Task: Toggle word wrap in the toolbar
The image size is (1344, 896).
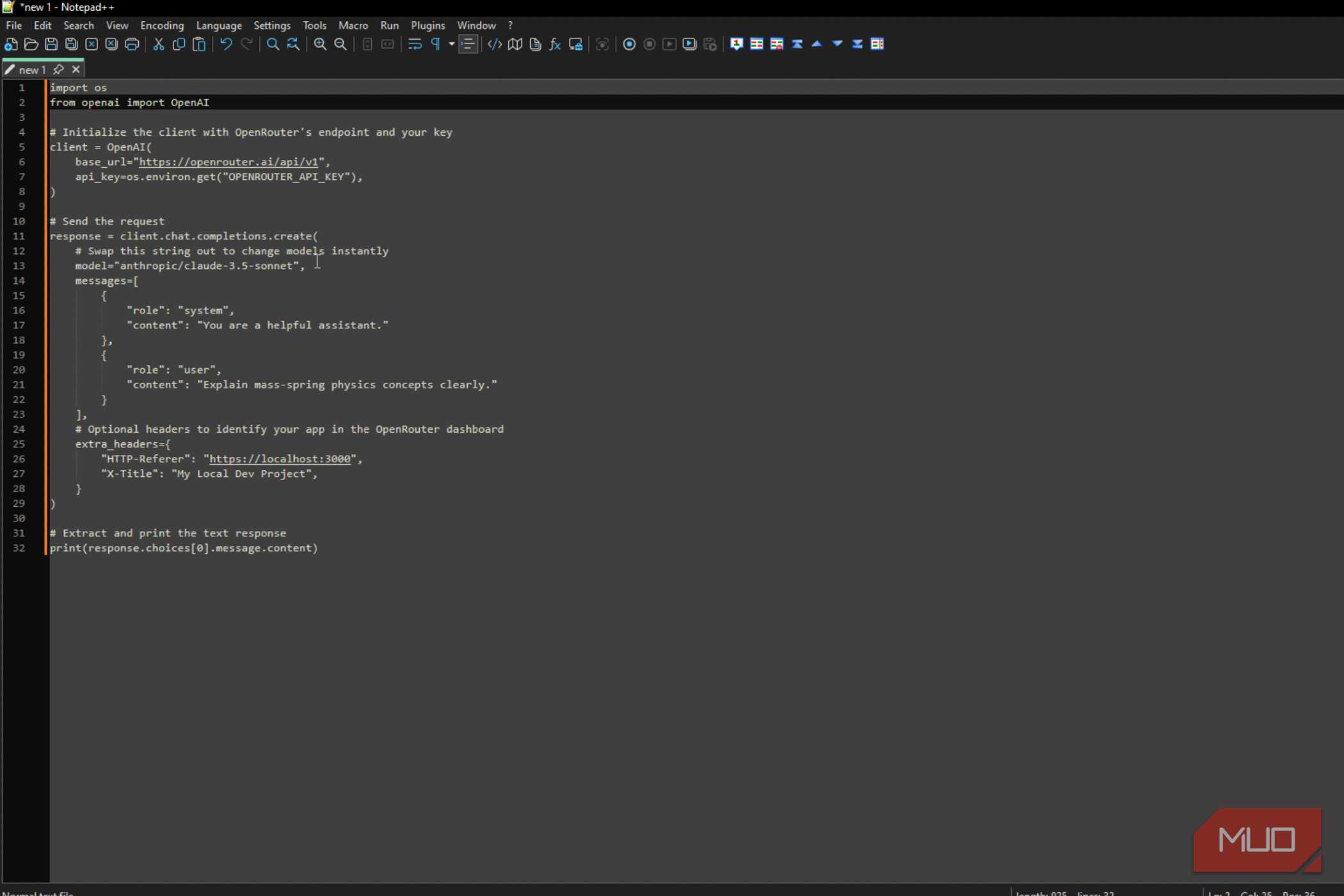Action: click(415, 44)
